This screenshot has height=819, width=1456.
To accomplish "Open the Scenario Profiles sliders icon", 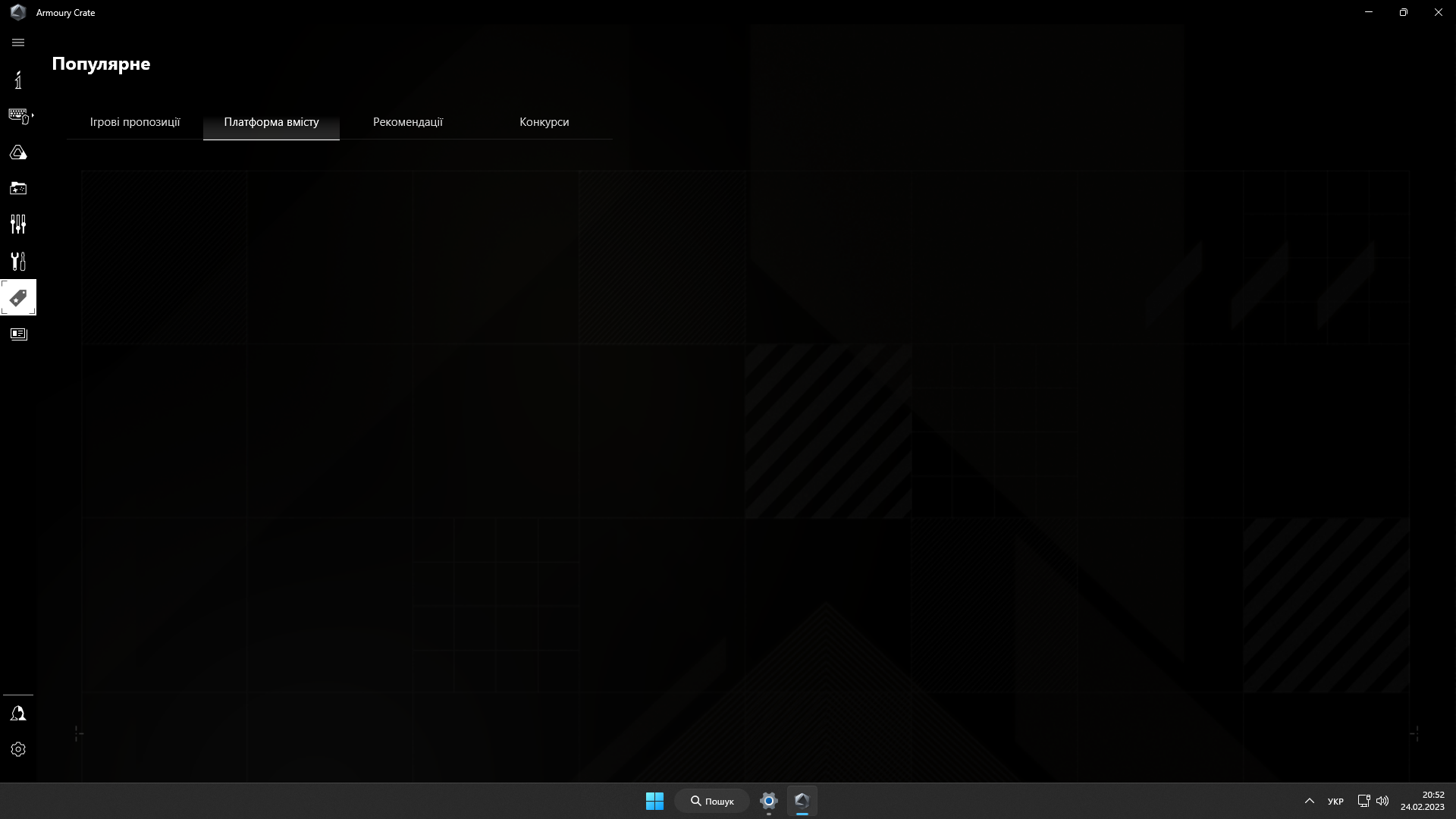I will click(x=18, y=224).
